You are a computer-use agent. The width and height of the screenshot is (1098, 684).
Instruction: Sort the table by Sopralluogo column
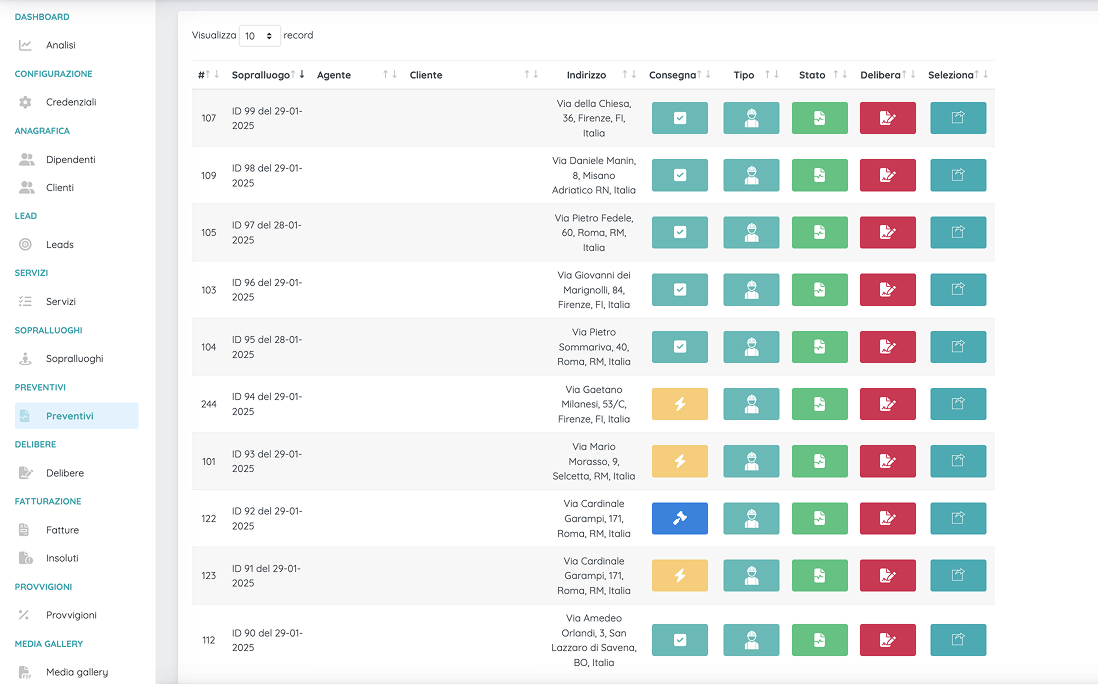261,75
